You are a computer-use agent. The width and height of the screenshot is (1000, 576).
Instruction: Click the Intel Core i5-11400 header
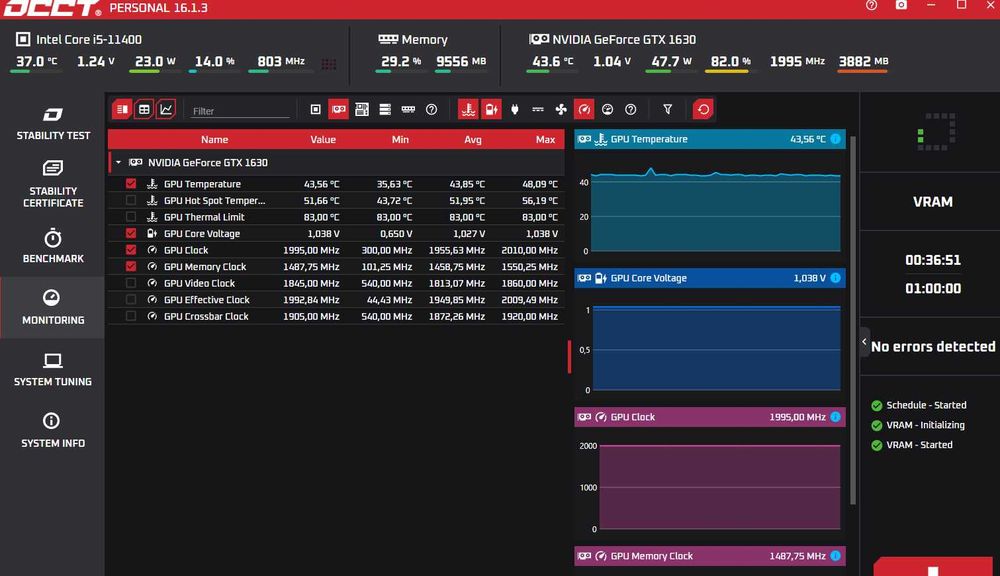pyautogui.click(x=78, y=40)
